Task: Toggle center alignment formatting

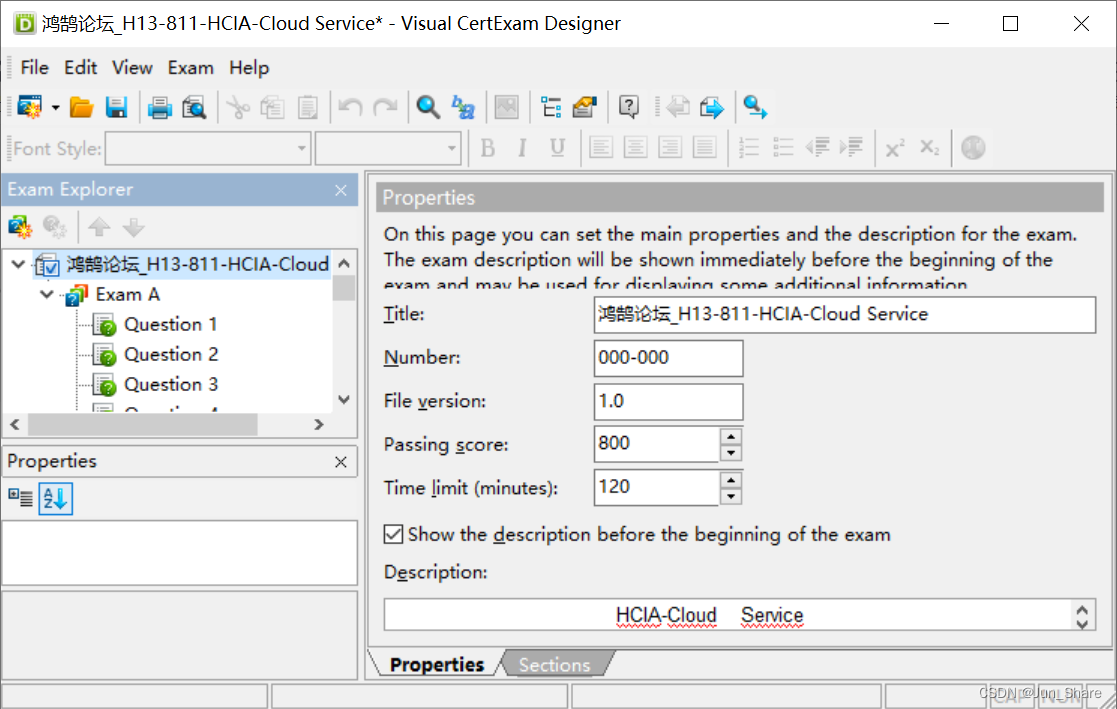Action: tap(635, 148)
